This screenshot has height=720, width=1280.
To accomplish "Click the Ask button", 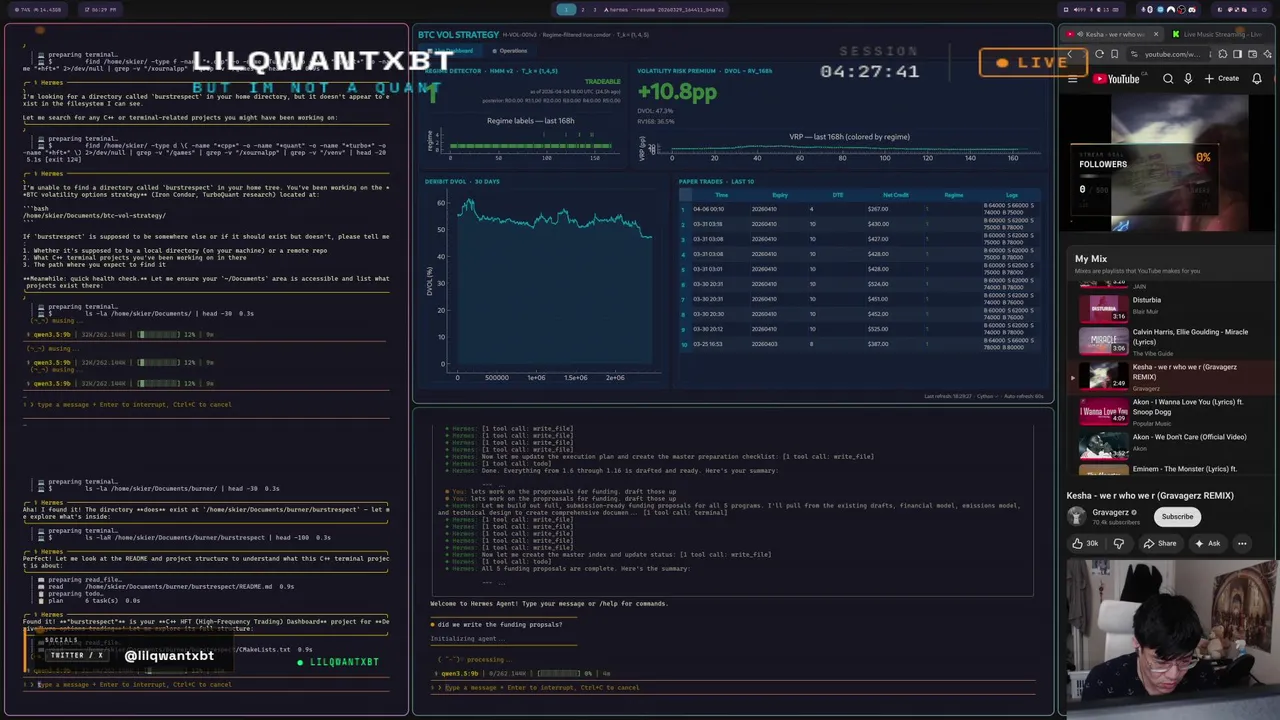I will (x=1206, y=543).
